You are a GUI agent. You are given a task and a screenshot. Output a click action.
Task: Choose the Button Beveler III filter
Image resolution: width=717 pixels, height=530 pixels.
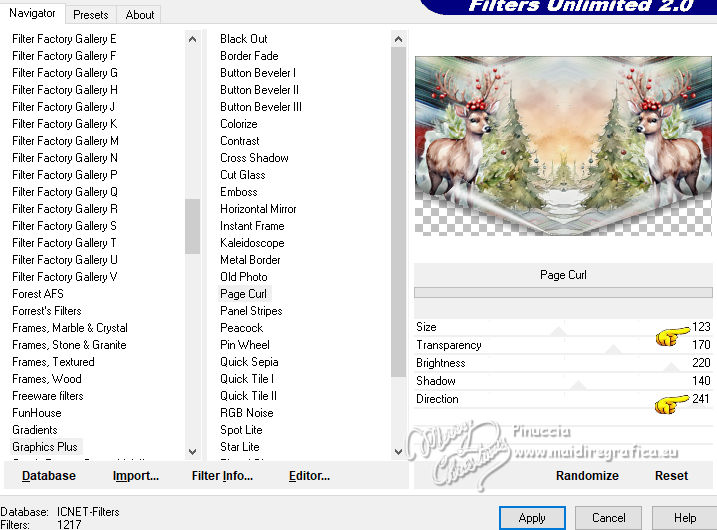[x=261, y=107]
